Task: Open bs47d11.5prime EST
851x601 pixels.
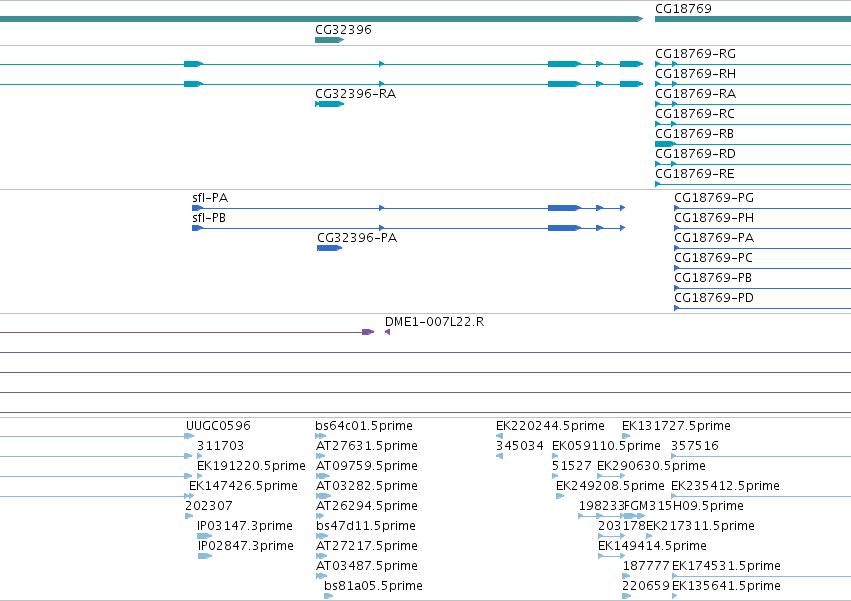Action: click(x=366, y=526)
